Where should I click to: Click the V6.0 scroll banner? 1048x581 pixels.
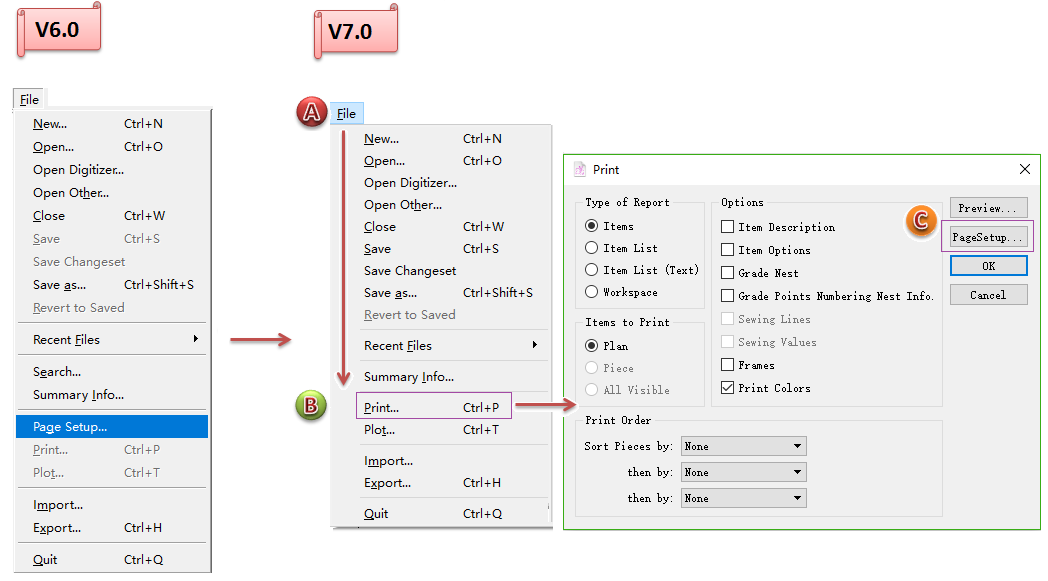click(x=59, y=30)
